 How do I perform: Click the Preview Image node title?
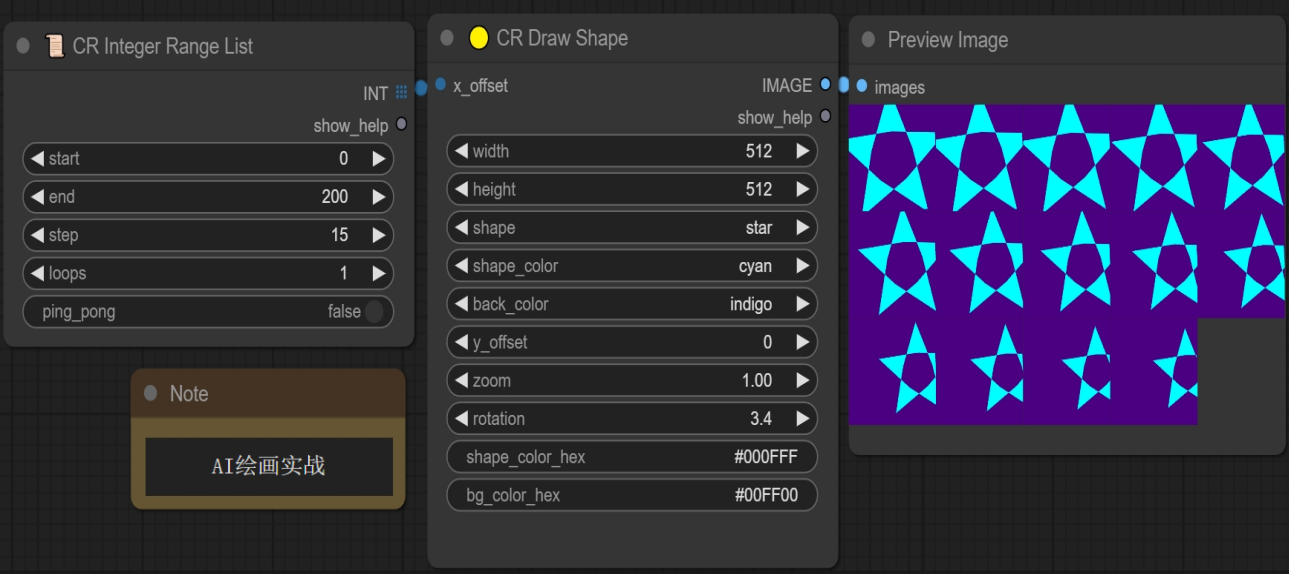[948, 40]
